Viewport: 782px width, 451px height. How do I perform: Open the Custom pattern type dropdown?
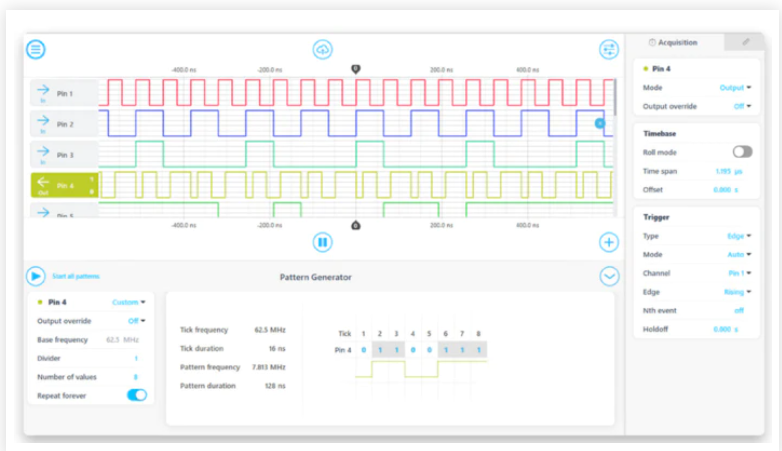pos(128,301)
